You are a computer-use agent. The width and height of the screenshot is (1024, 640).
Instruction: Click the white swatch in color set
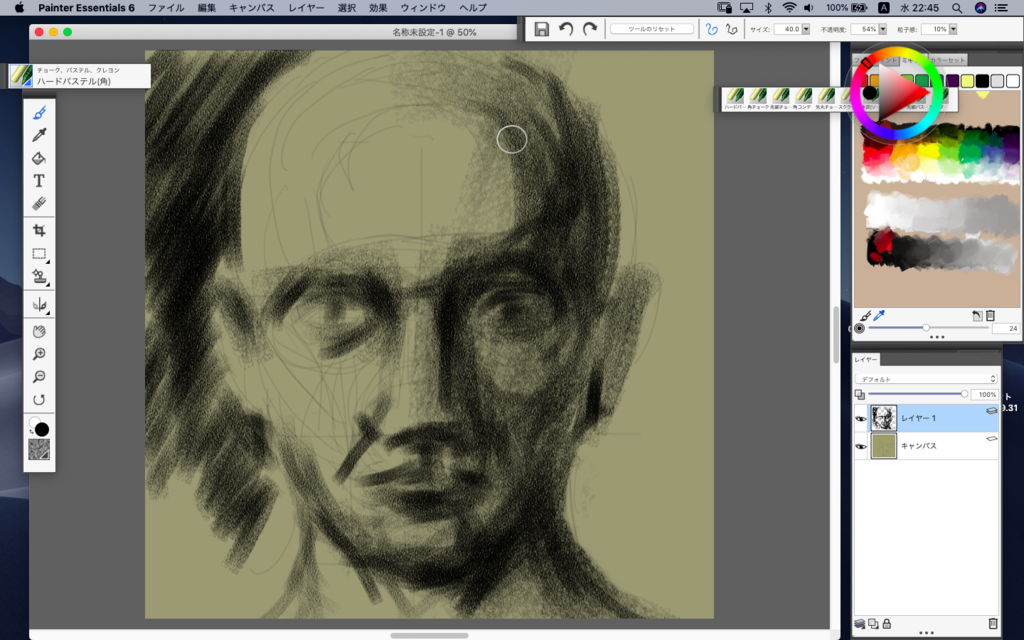pos(1012,81)
